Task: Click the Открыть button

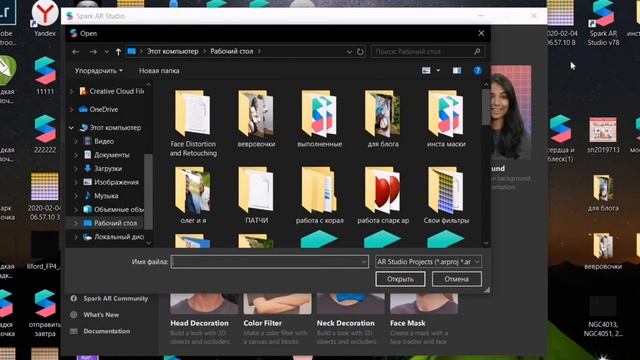Action: (400, 279)
